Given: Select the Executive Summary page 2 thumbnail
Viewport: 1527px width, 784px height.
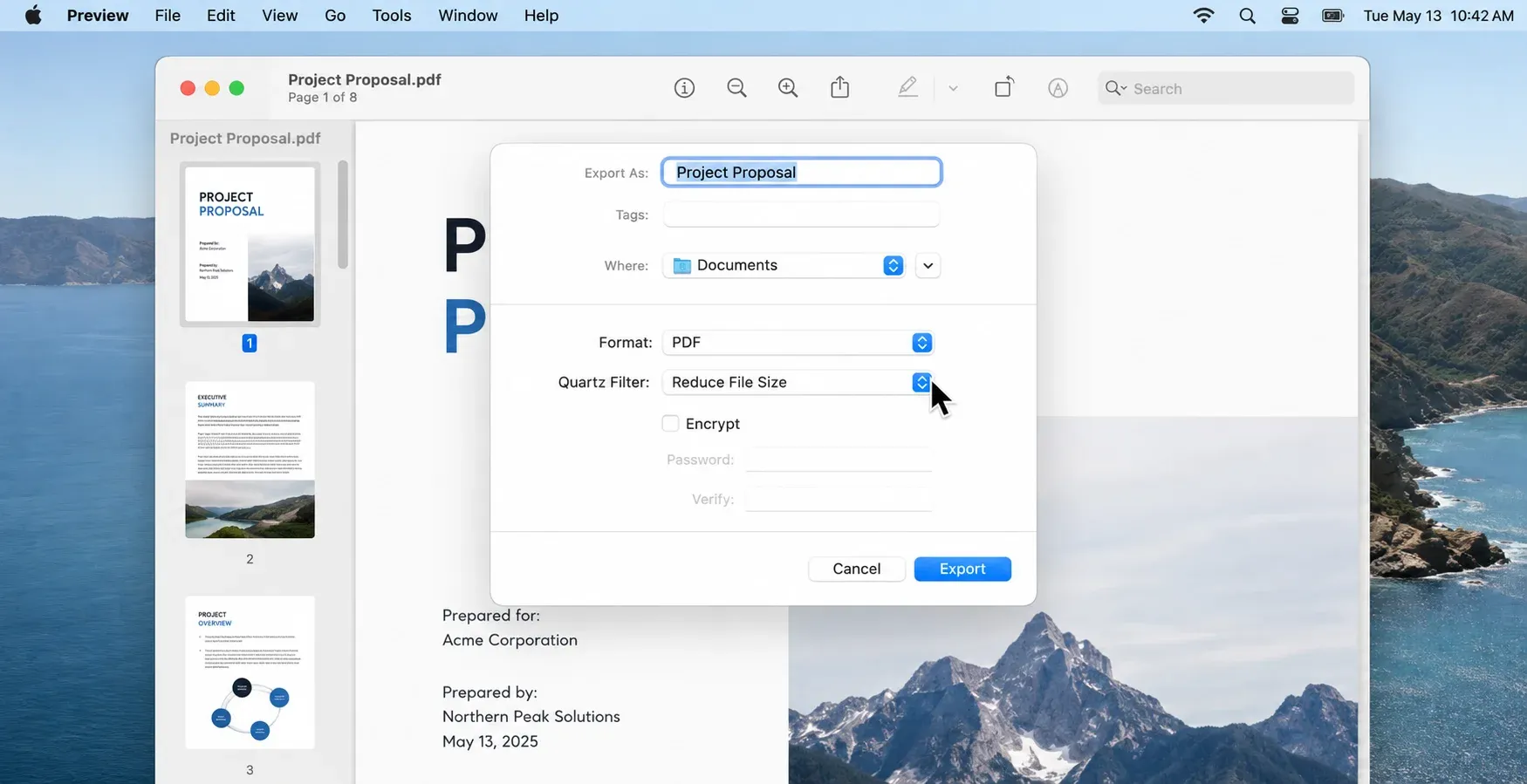Looking at the screenshot, I should click(250, 460).
